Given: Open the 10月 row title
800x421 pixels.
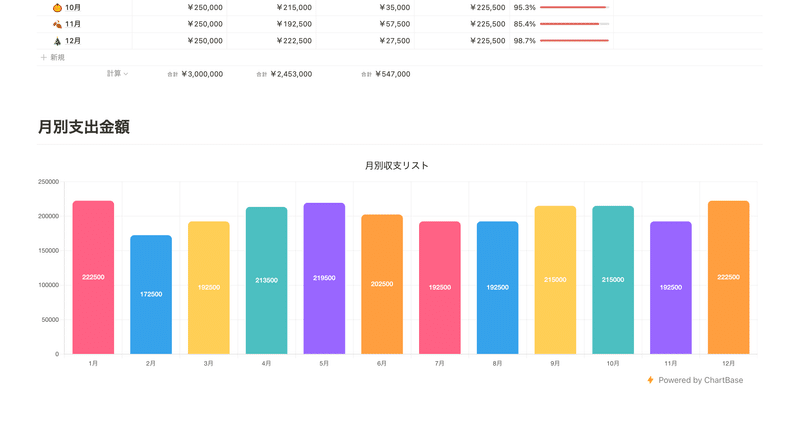Looking at the screenshot, I should click(x=73, y=8).
